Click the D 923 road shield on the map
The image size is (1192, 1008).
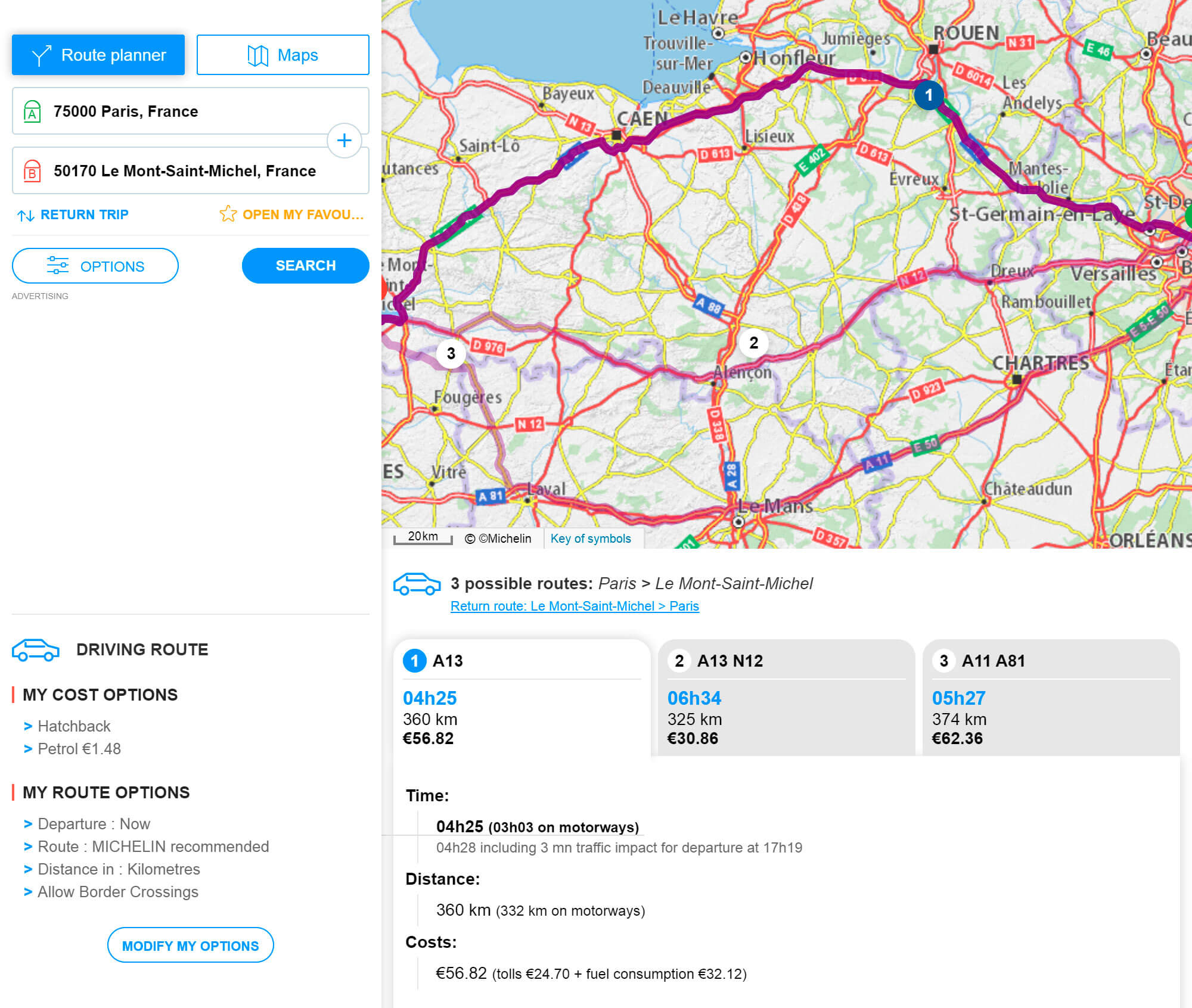(926, 390)
